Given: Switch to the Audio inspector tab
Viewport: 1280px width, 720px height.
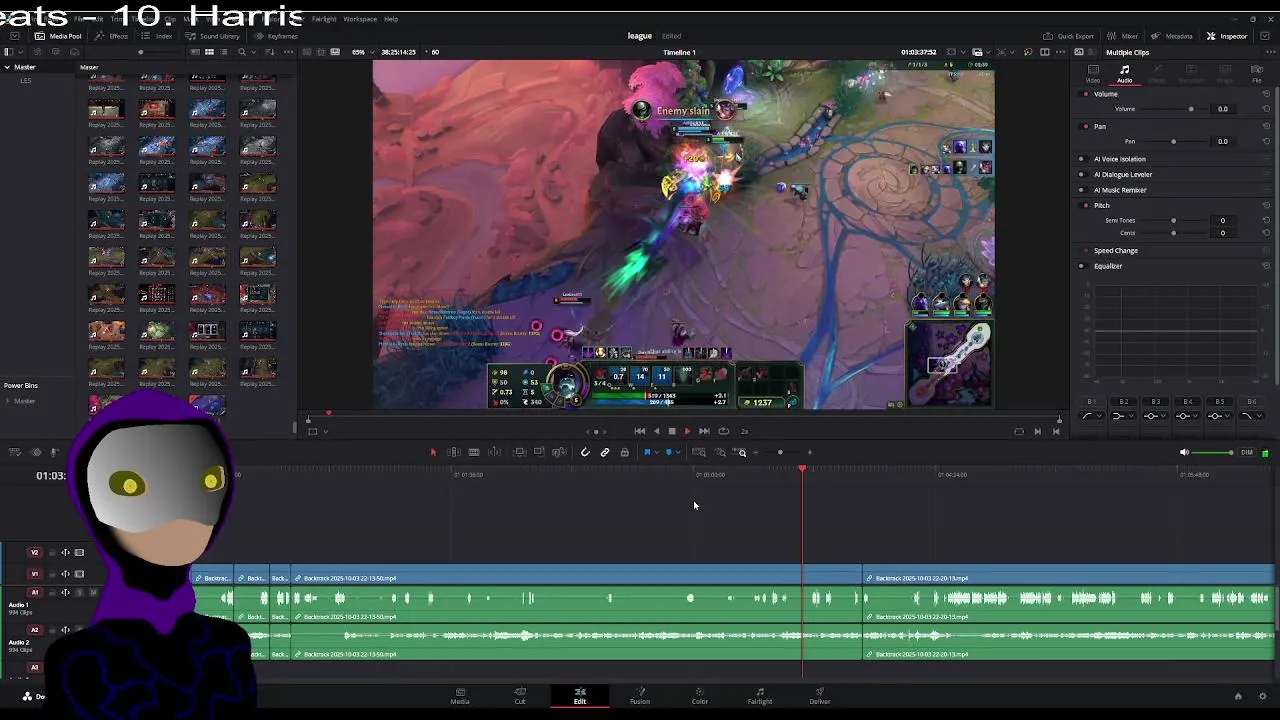Looking at the screenshot, I should tap(1125, 73).
